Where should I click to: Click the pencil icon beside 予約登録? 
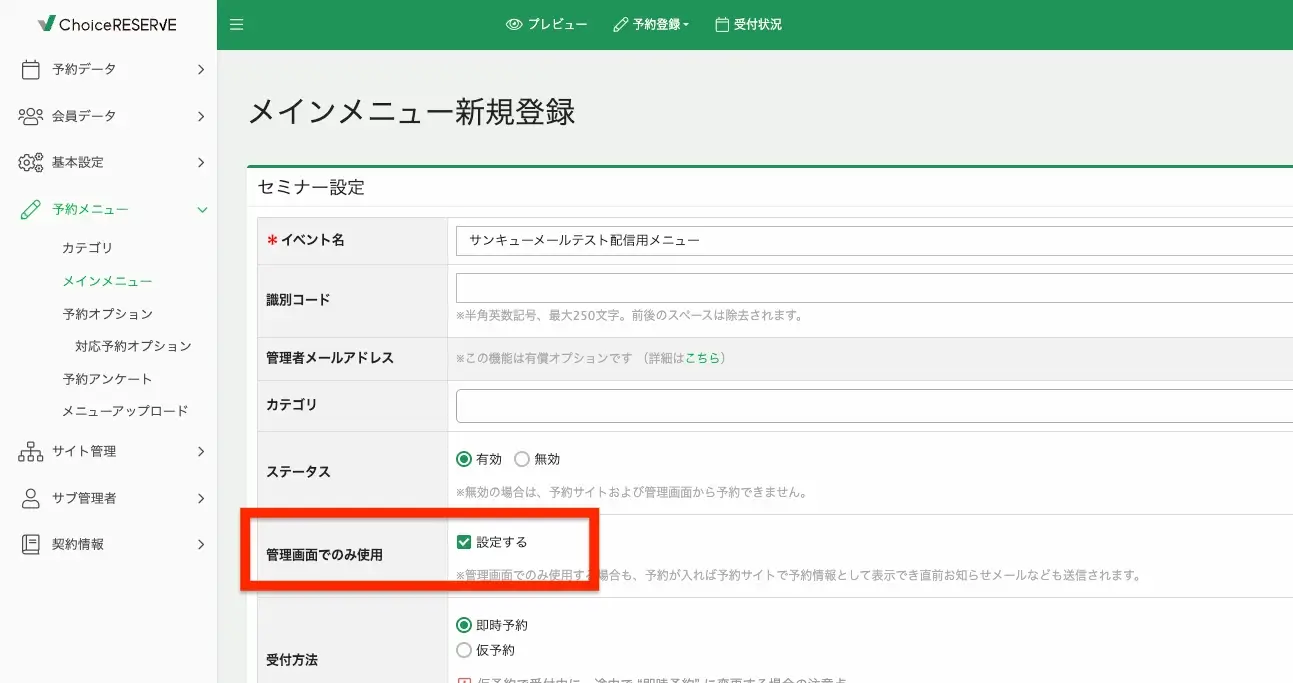point(620,25)
